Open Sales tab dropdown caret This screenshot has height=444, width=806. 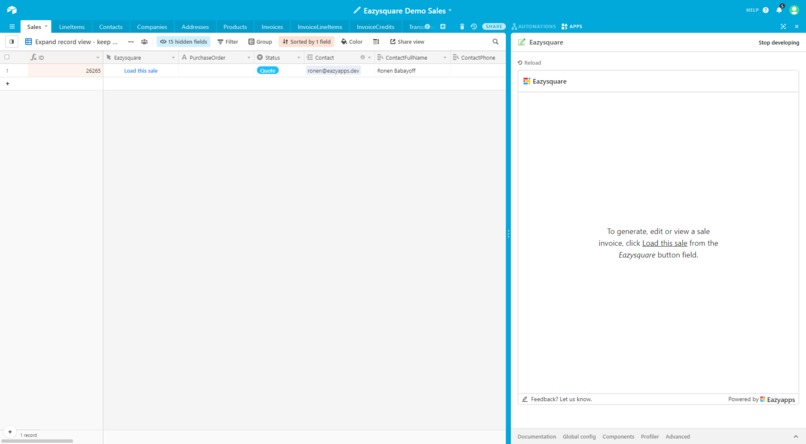[x=46, y=26]
